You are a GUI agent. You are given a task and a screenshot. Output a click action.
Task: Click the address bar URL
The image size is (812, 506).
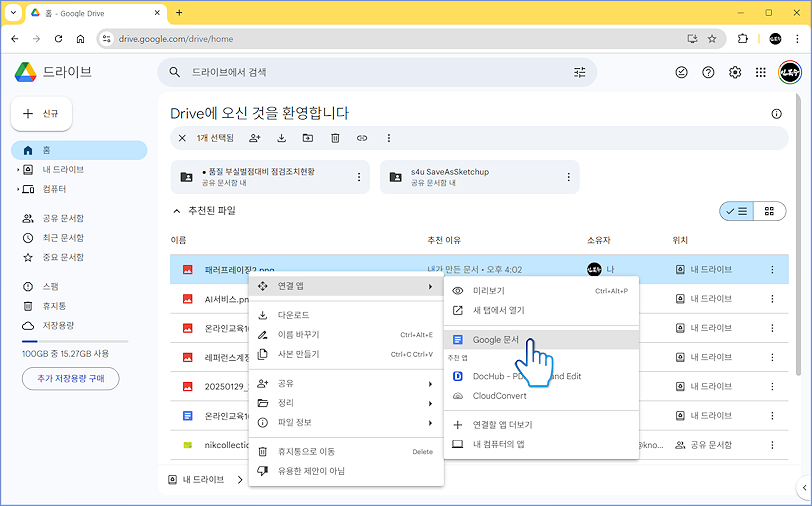pos(176,39)
